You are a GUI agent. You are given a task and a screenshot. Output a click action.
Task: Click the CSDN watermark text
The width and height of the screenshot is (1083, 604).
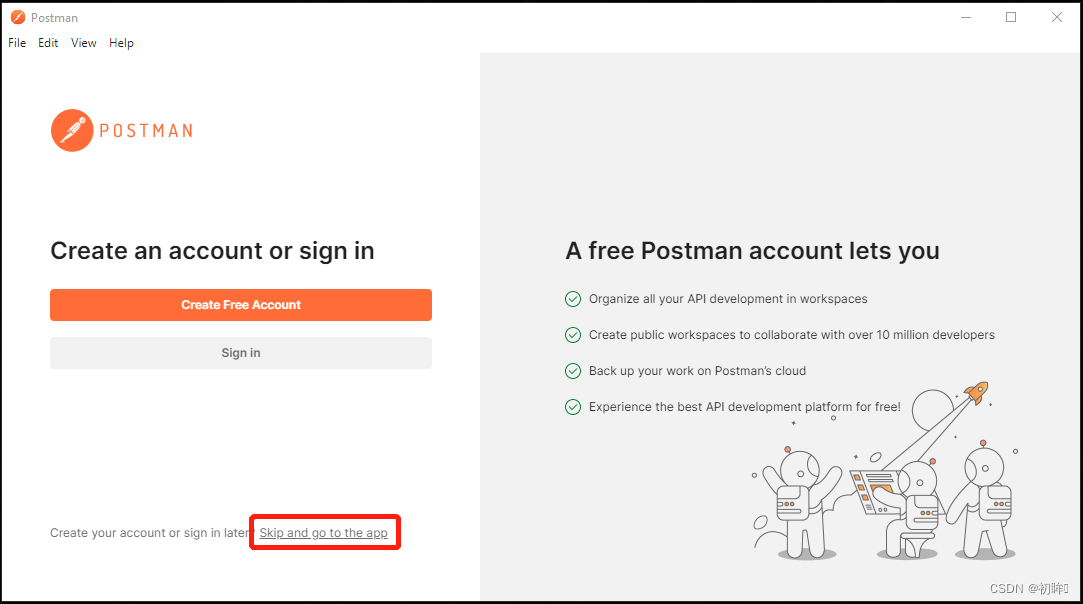[x=1028, y=588]
